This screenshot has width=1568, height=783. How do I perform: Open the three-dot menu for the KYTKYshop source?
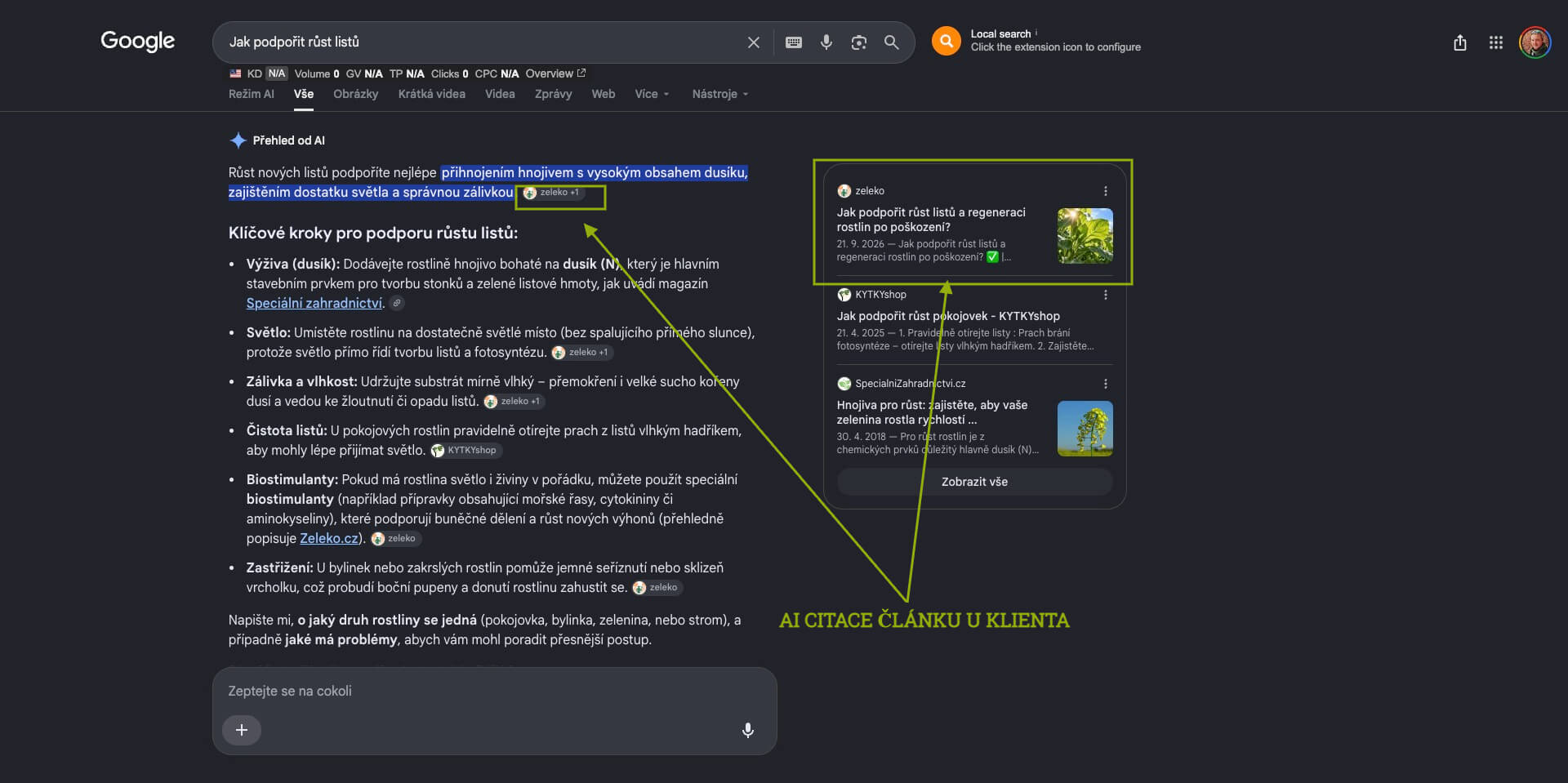[x=1105, y=295]
